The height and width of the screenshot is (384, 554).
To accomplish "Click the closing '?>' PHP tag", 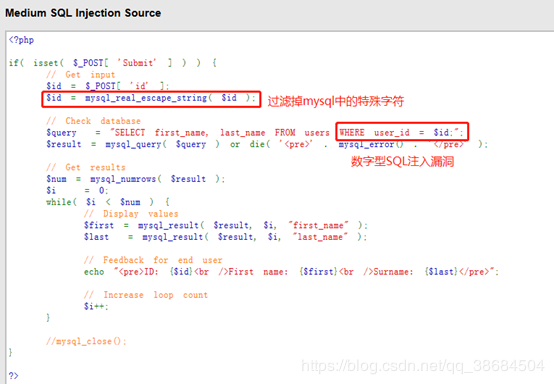I will coord(13,376).
